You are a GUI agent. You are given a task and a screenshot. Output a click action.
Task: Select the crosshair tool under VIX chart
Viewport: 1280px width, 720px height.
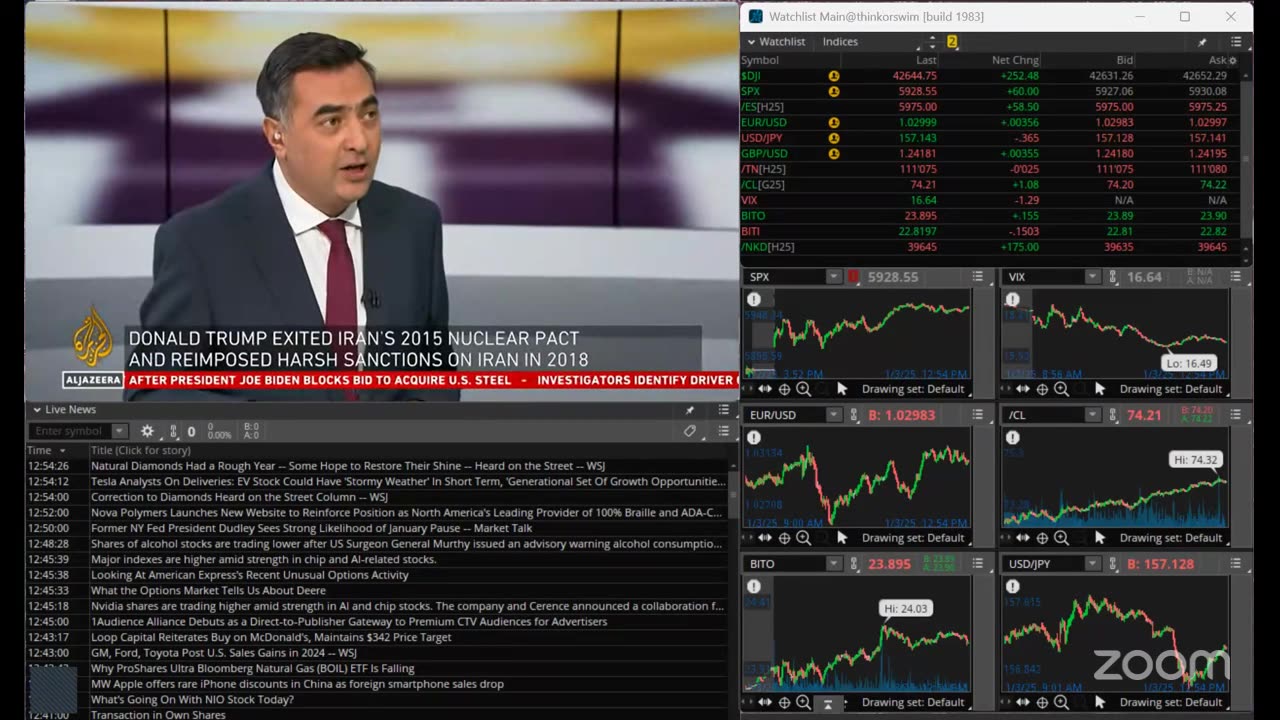pos(1042,389)
